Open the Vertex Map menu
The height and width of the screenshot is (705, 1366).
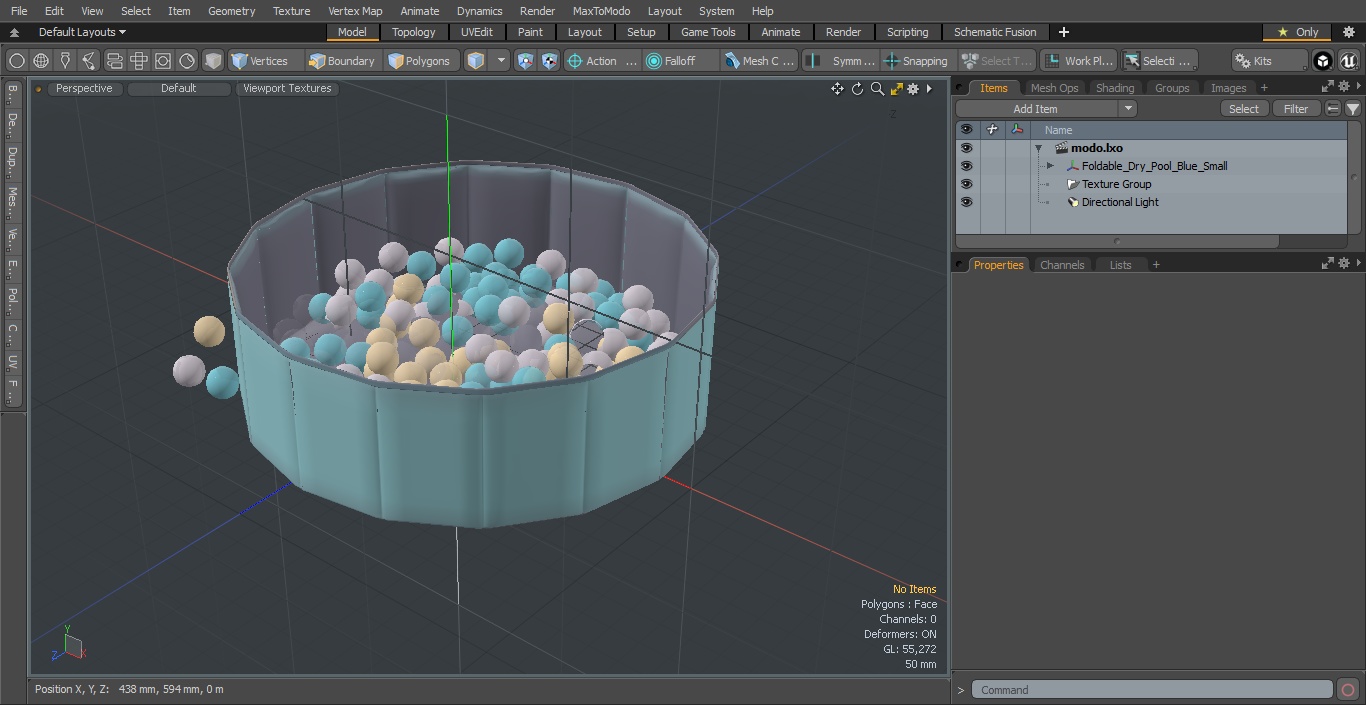(x=355, y=11)
